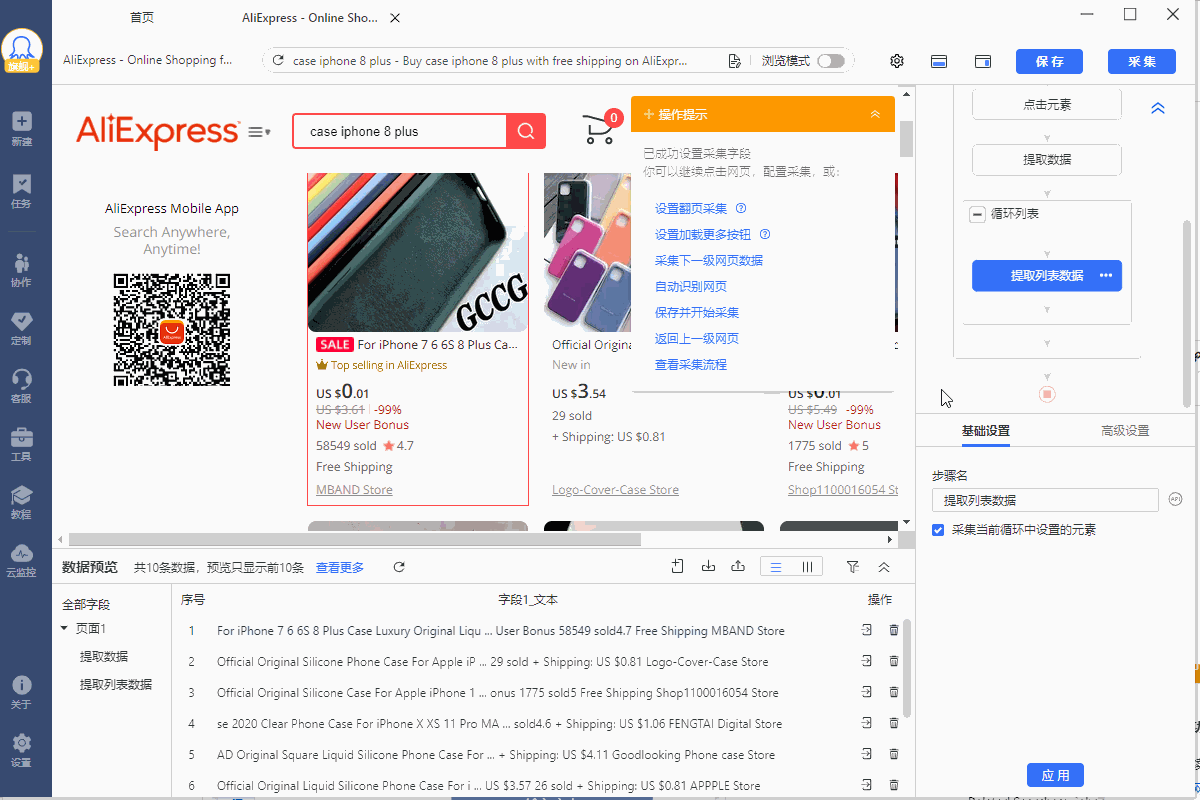Screen dimensions: 1200x800
Task: Click the filter icon in data preview toolbar
Action: point(853,567)
